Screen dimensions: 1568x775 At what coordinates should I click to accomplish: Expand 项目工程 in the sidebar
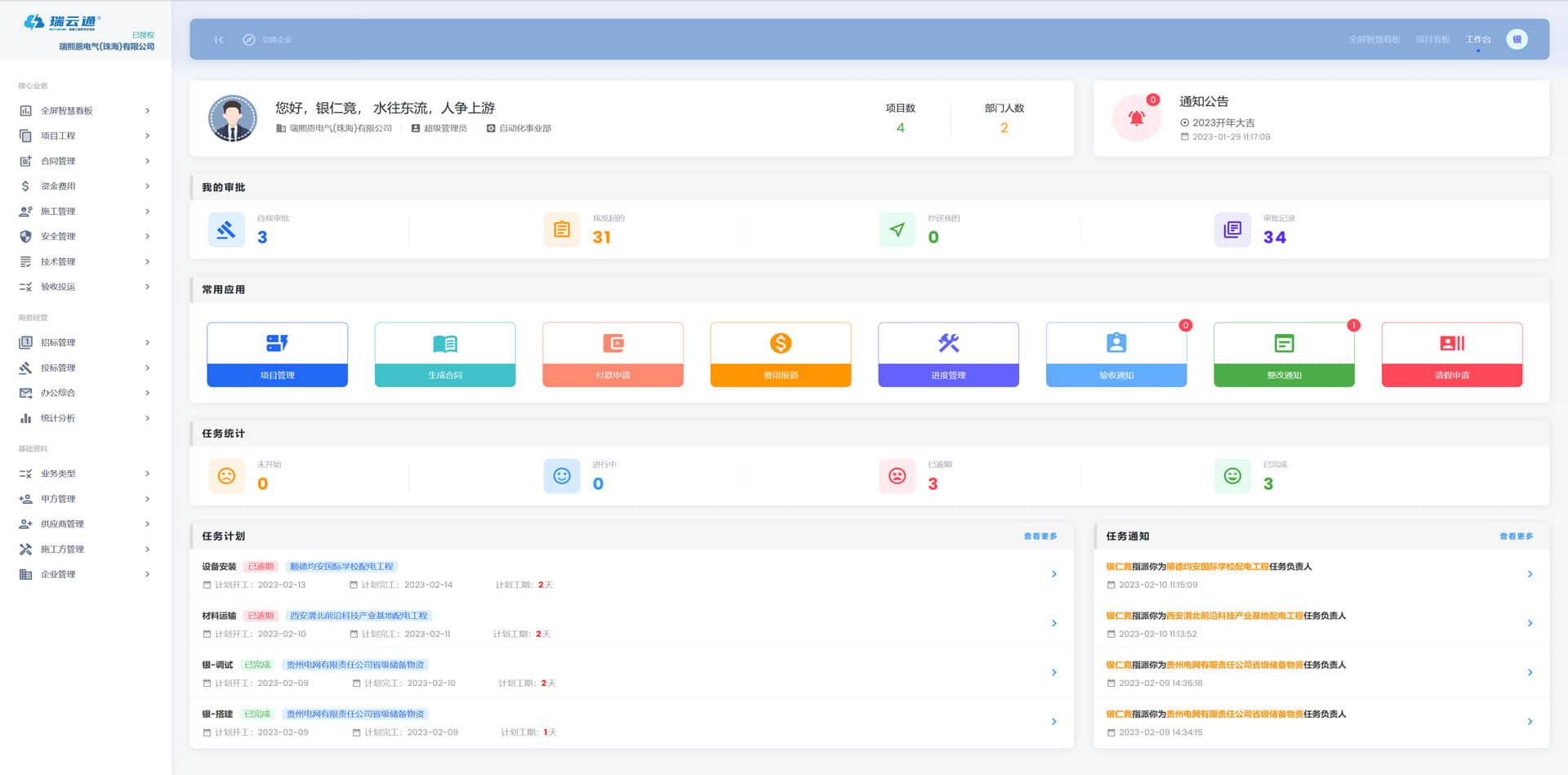click(x=83, y=136)
